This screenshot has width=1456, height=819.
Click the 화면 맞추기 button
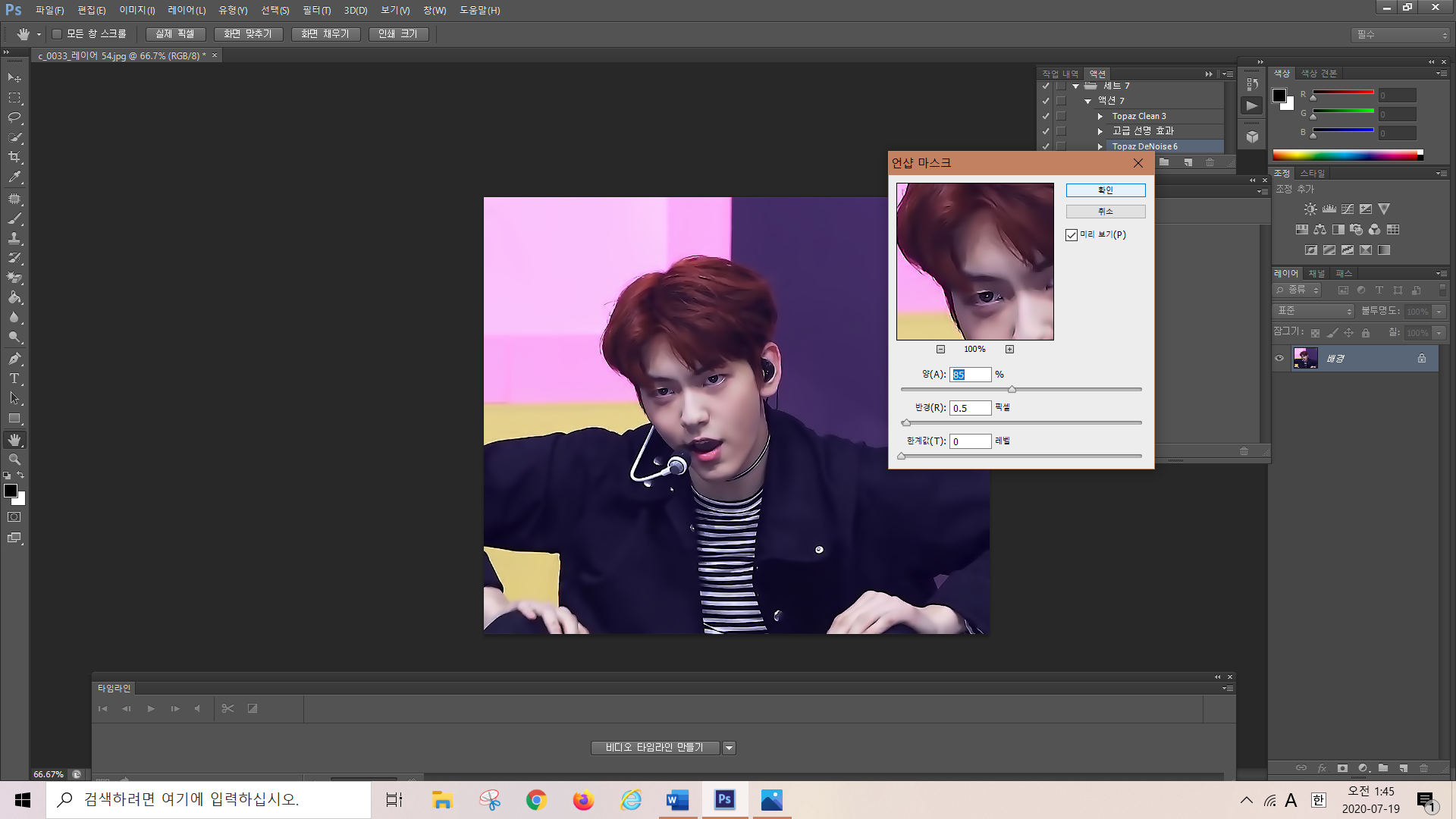tap(248, 34)
